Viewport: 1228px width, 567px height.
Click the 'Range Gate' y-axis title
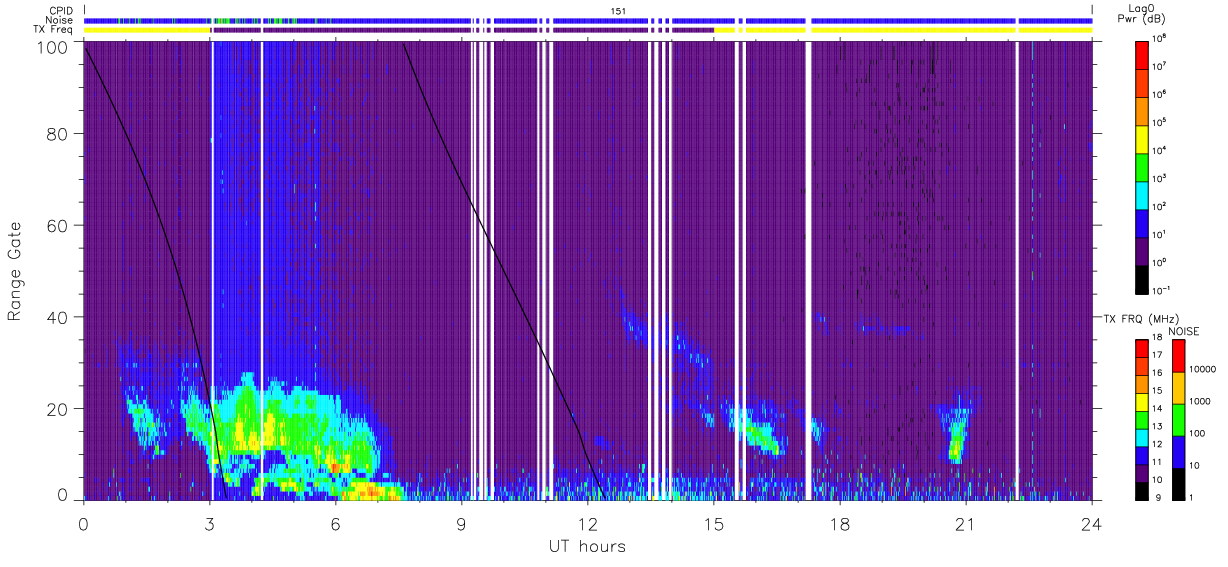16,273
